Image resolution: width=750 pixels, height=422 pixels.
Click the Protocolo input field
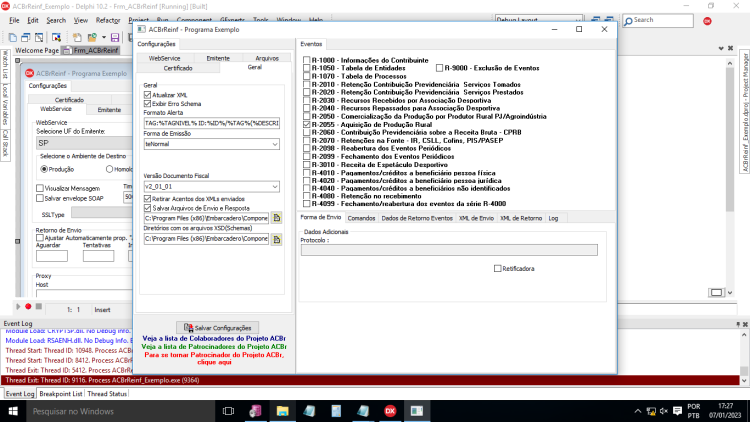pos(449,250)
